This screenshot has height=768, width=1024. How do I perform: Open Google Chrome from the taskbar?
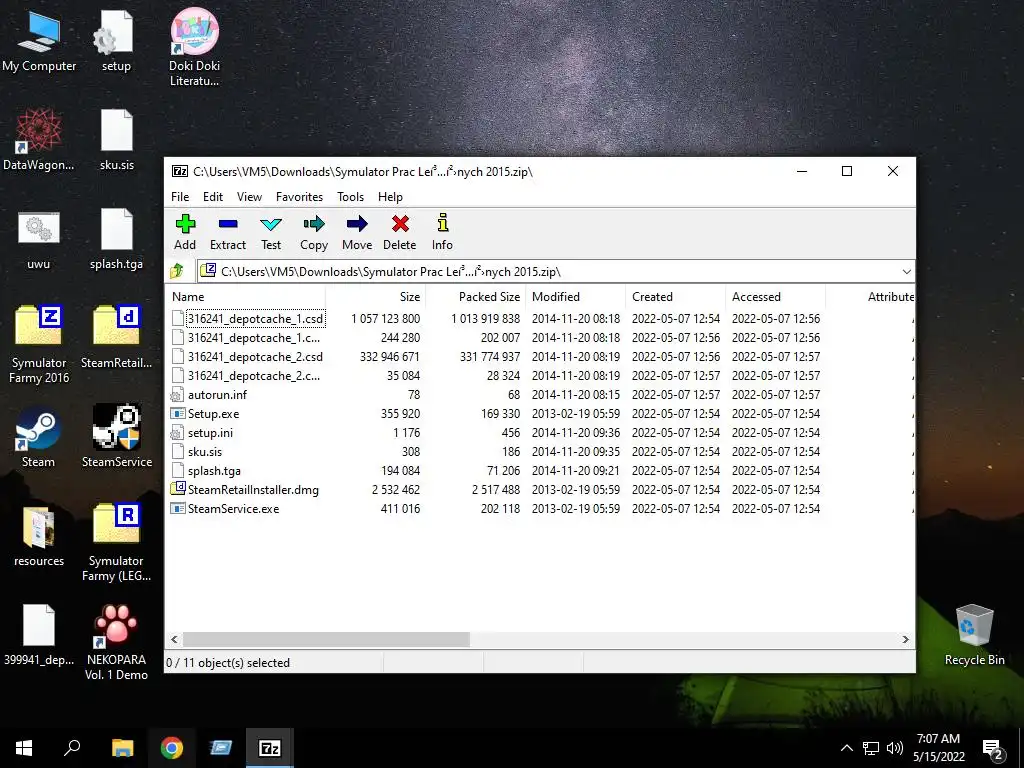pos(172,748)
